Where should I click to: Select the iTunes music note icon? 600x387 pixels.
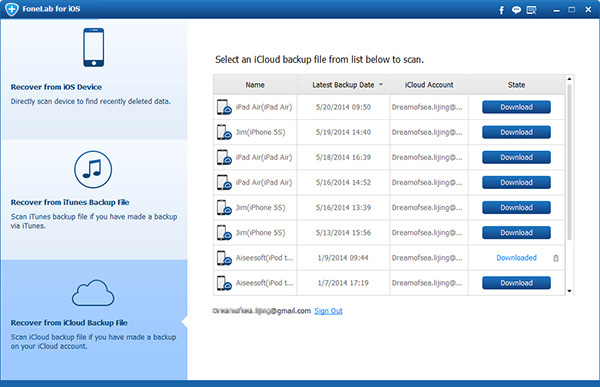(93, 169)
